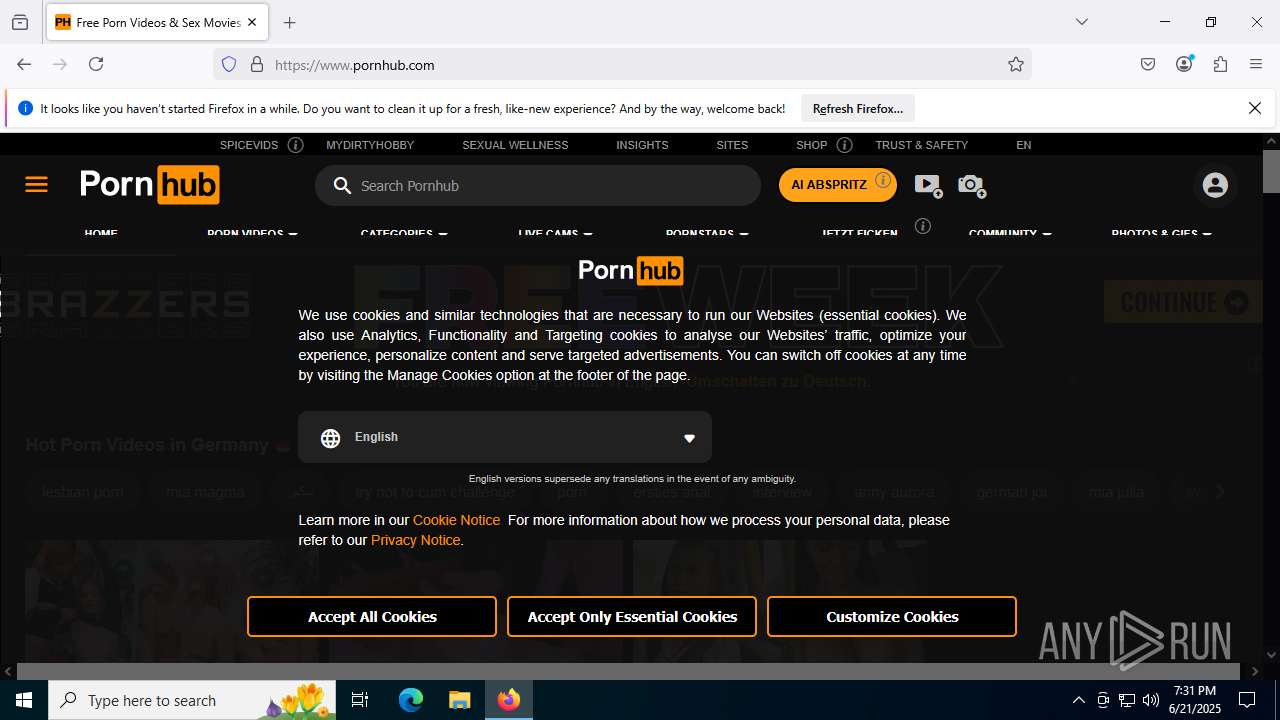This screenshot has width=1280, height=720.
Task: Open the Cookie Notice link
Action: [x=456, y=520]
